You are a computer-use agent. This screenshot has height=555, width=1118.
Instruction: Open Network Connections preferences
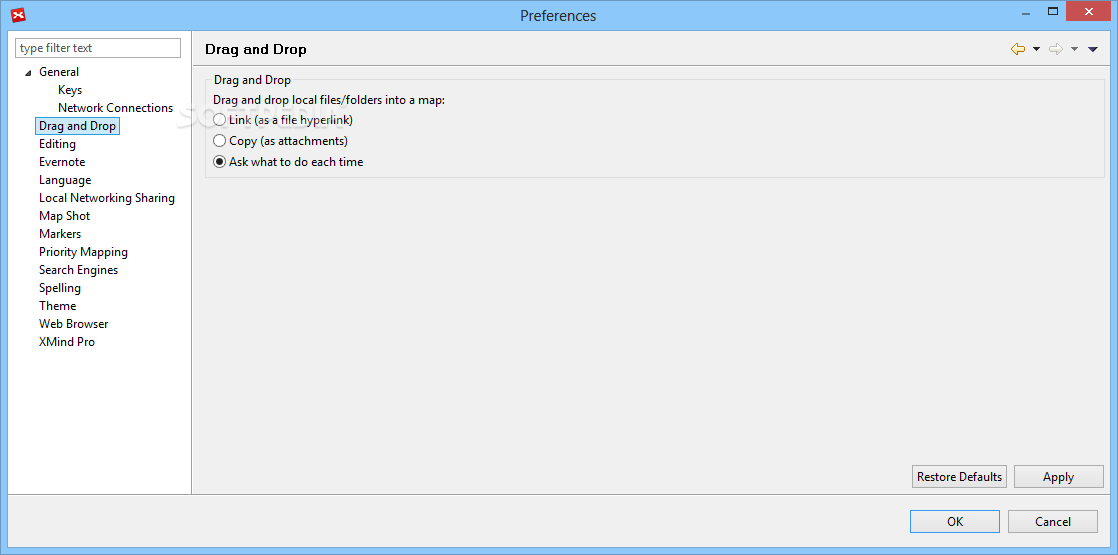(x=116, y=108)
